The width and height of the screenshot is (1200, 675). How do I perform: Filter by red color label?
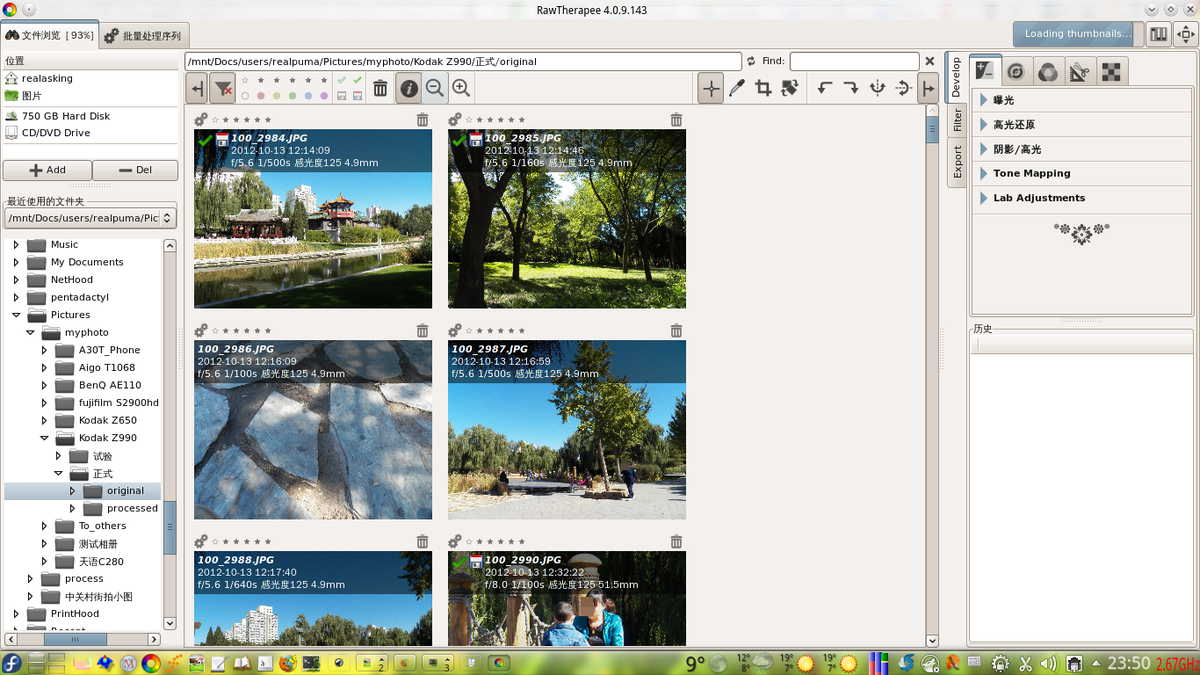tap(261, 96)
